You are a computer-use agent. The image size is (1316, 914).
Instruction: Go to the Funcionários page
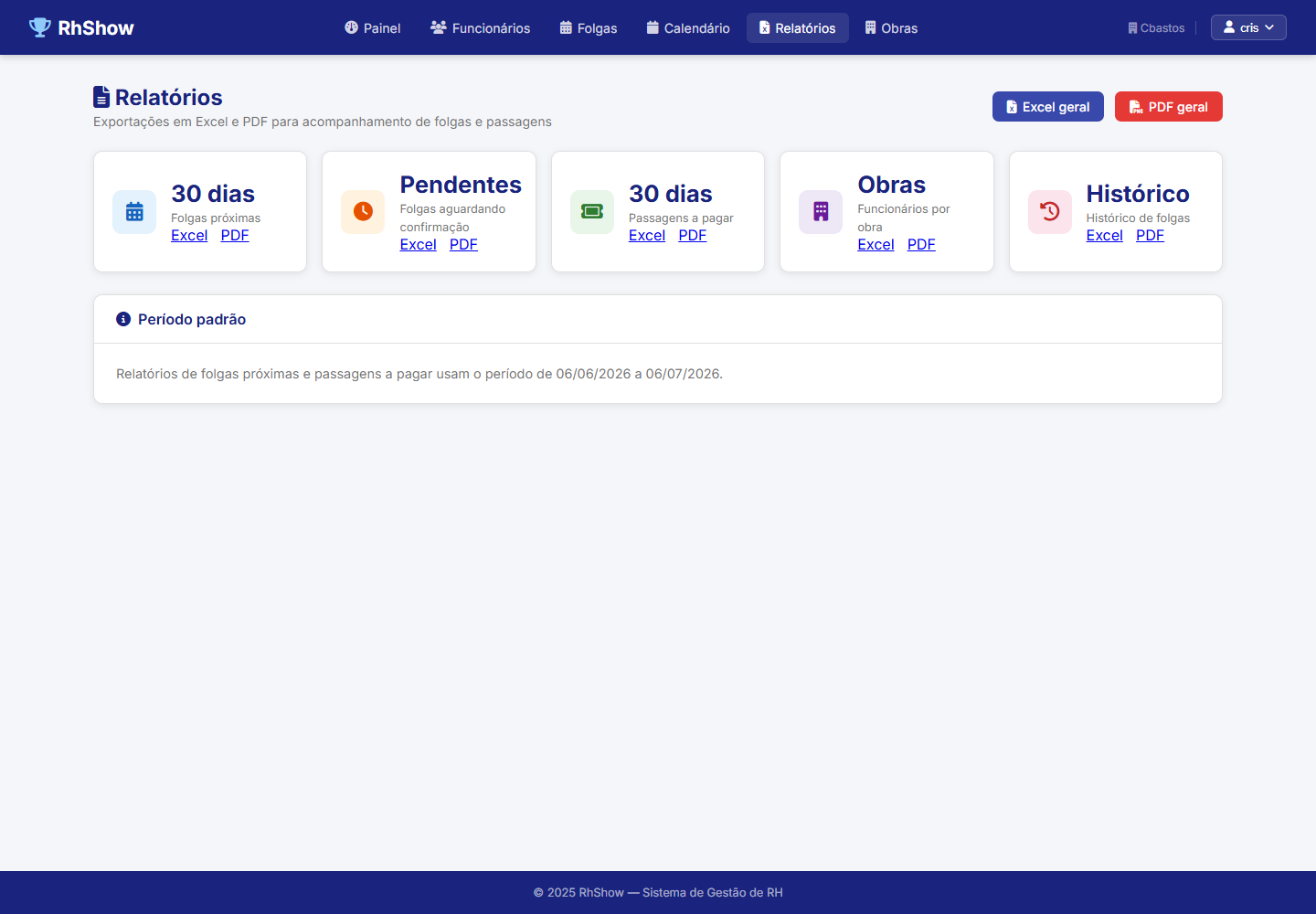tap(480, 28)
